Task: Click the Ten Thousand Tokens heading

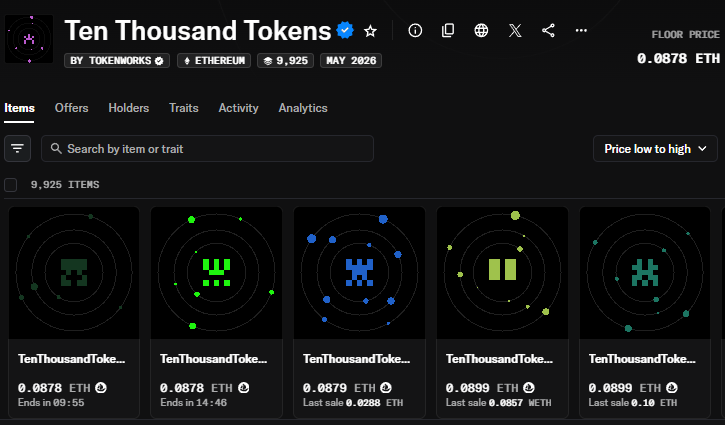Action: click(198, 31)
